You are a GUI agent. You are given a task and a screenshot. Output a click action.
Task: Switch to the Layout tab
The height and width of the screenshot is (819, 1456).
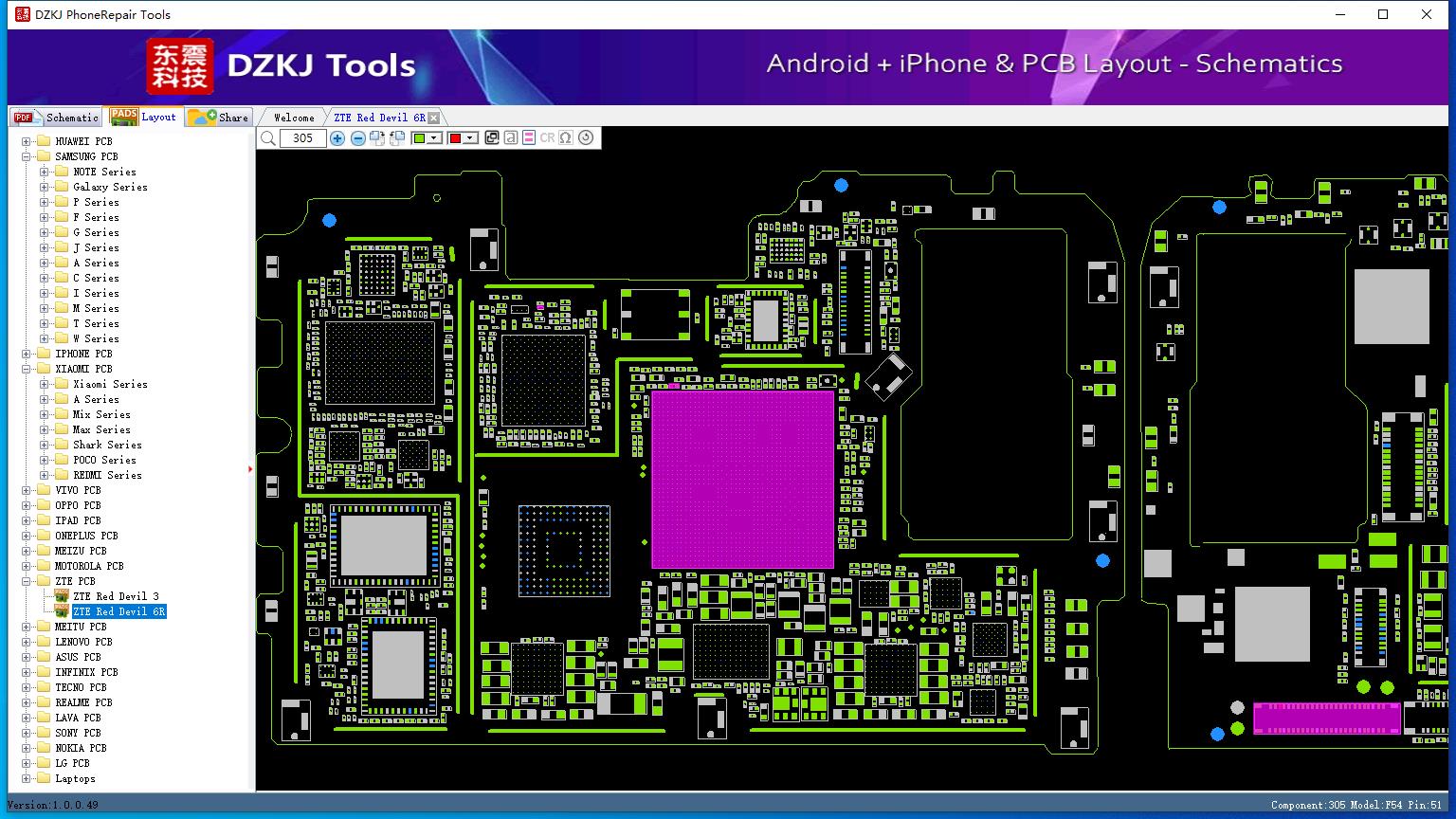click(142, 117)
